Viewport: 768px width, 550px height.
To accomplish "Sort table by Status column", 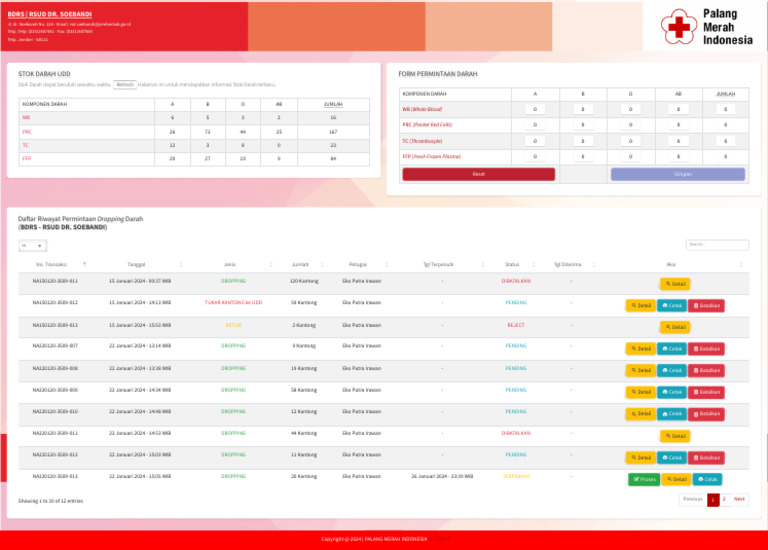I will [512, 264].
